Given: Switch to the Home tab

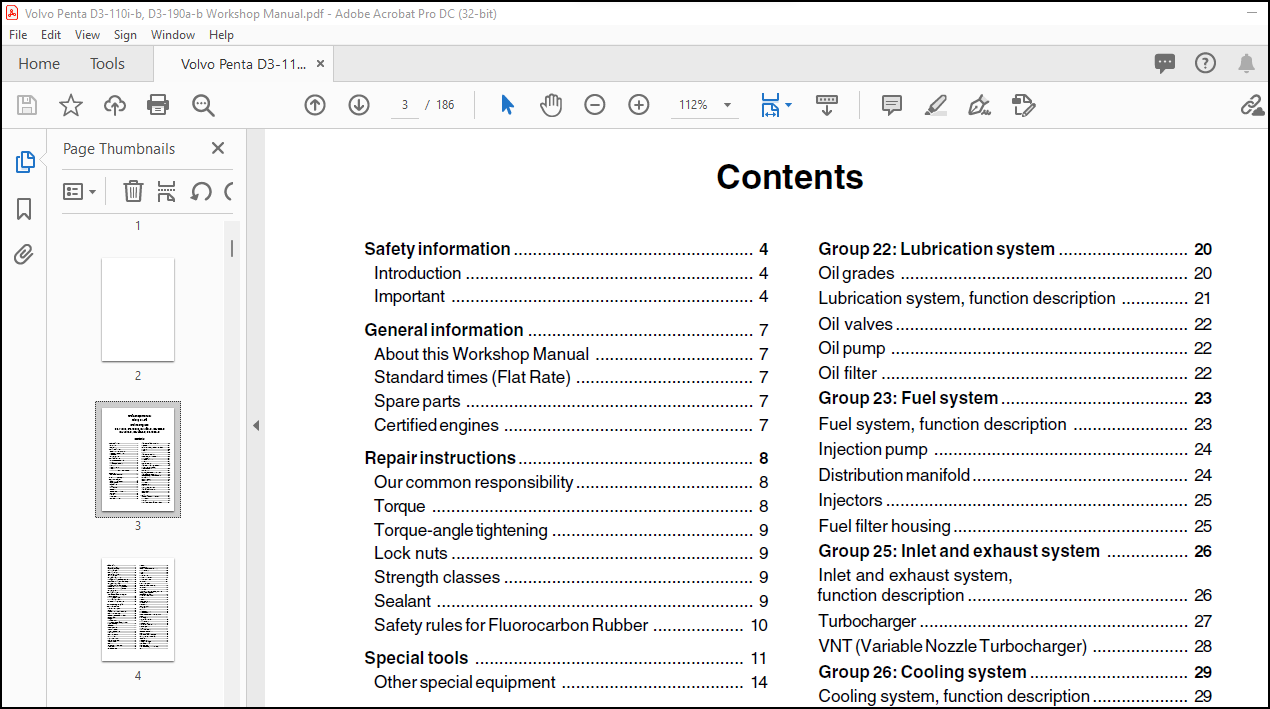Looking at the screenshot, I should pyautogui.click(x=39, y=63).
